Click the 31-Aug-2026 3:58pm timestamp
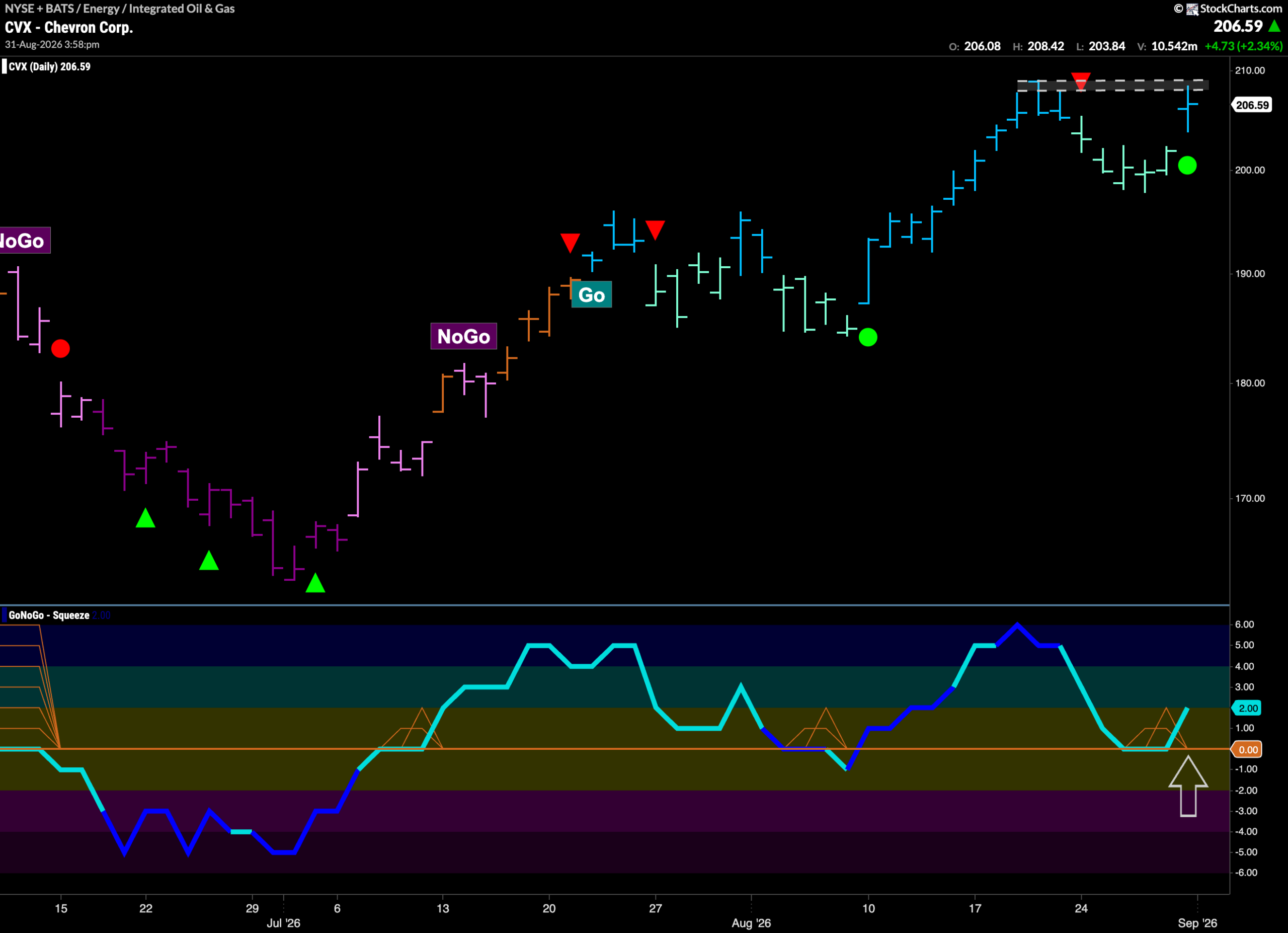This screenshot has height=933, width=1288. click(x=52, y=44)
